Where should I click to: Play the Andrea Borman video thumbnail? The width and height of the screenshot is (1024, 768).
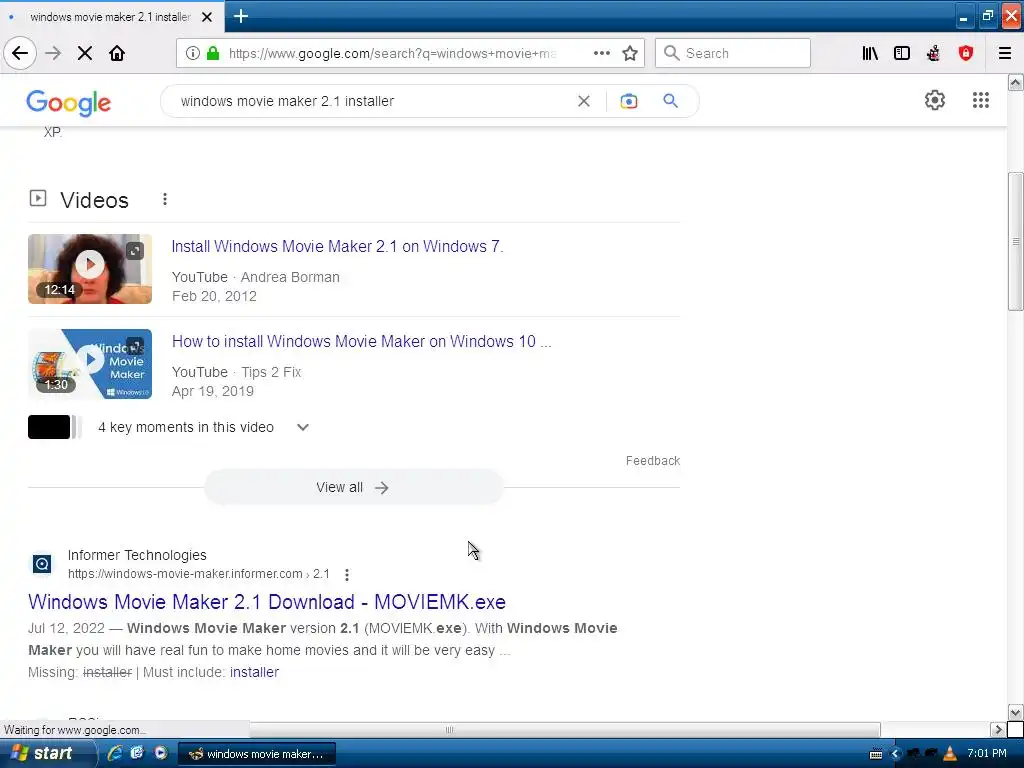pos(90,269)
